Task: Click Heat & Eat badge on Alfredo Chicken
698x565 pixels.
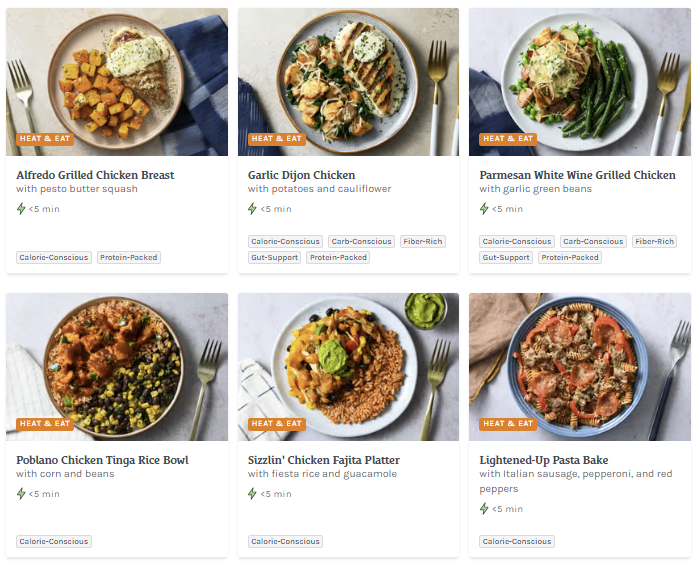Action: click(44, 139)
